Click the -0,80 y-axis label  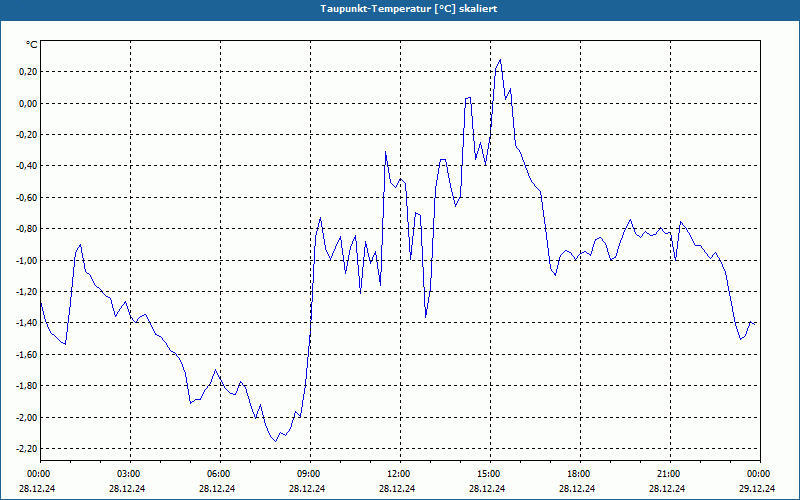[27, 229]
